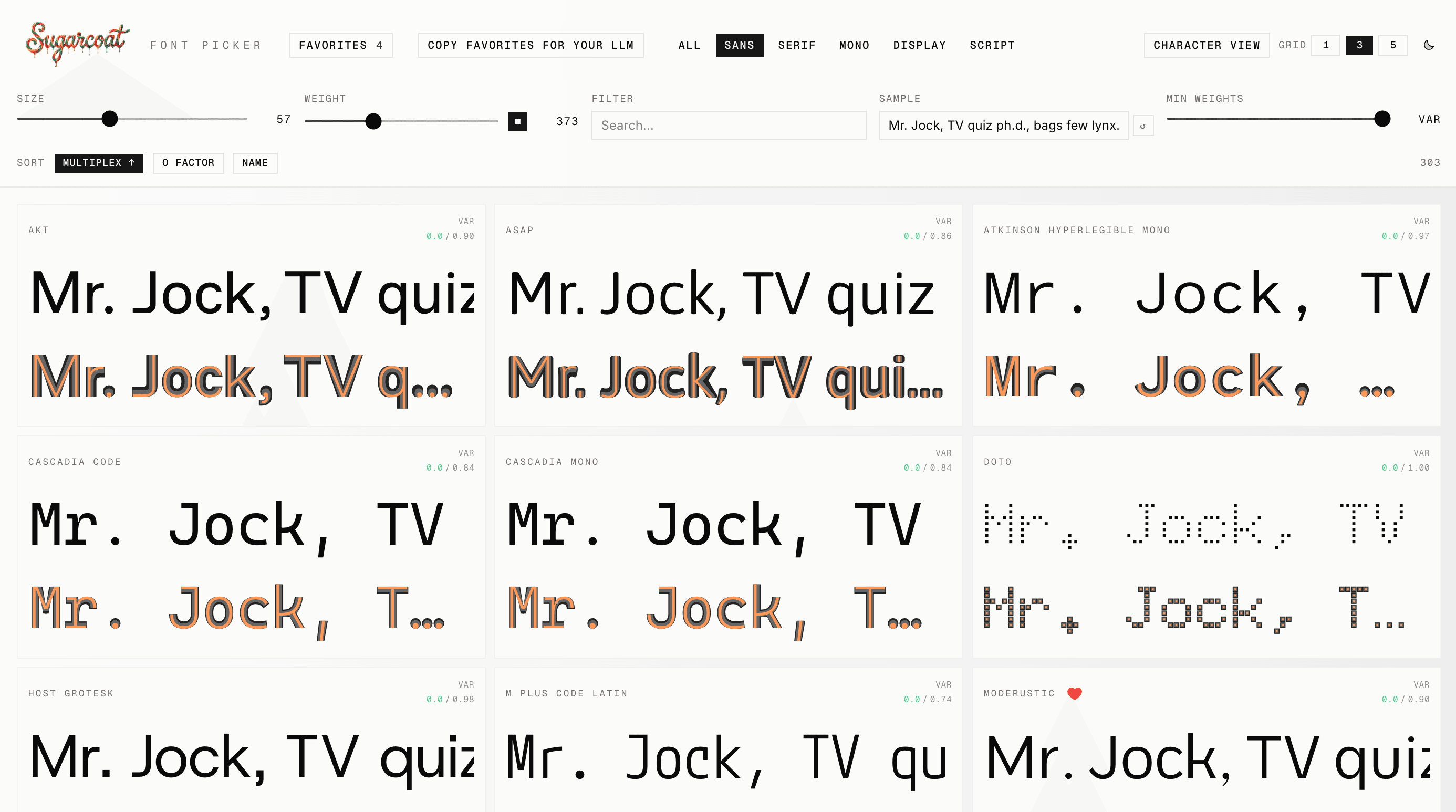
Task: Toggle dark mode moon icon
Action: [x=1428, y=45]
